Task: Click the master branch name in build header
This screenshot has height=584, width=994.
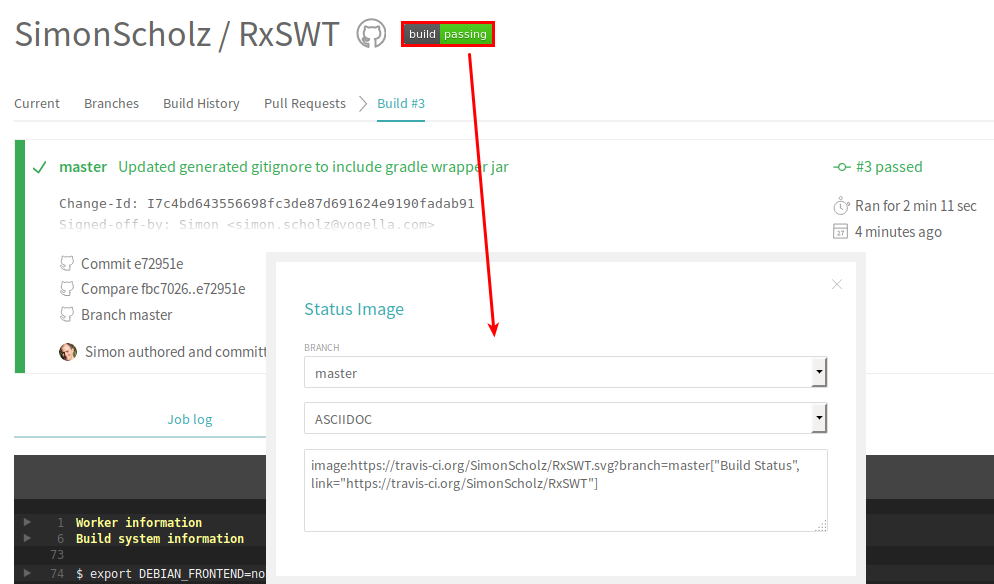Action: pos(83,167)
